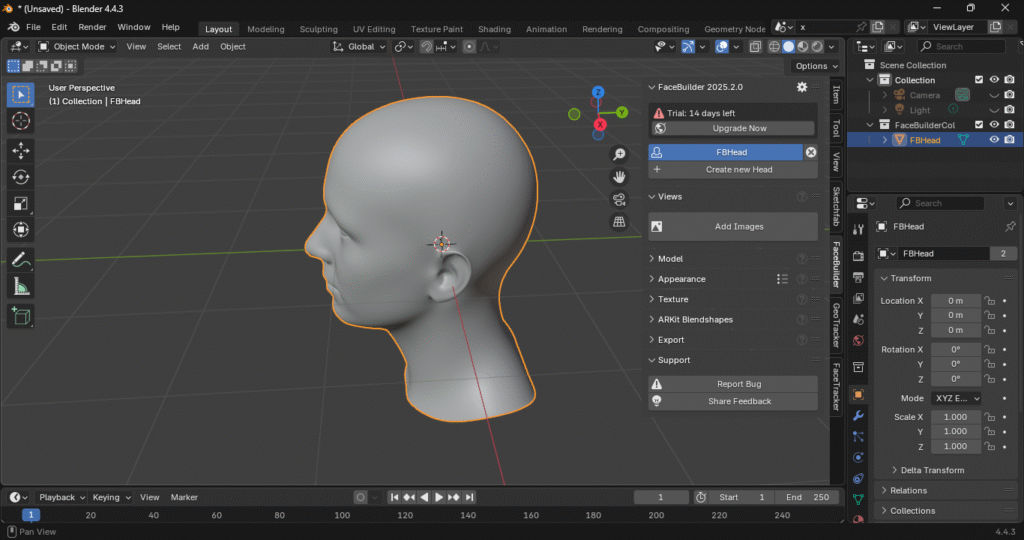This screenshot has height=540, width=1024.
Task: Open the Render menu
Action: 92,27
